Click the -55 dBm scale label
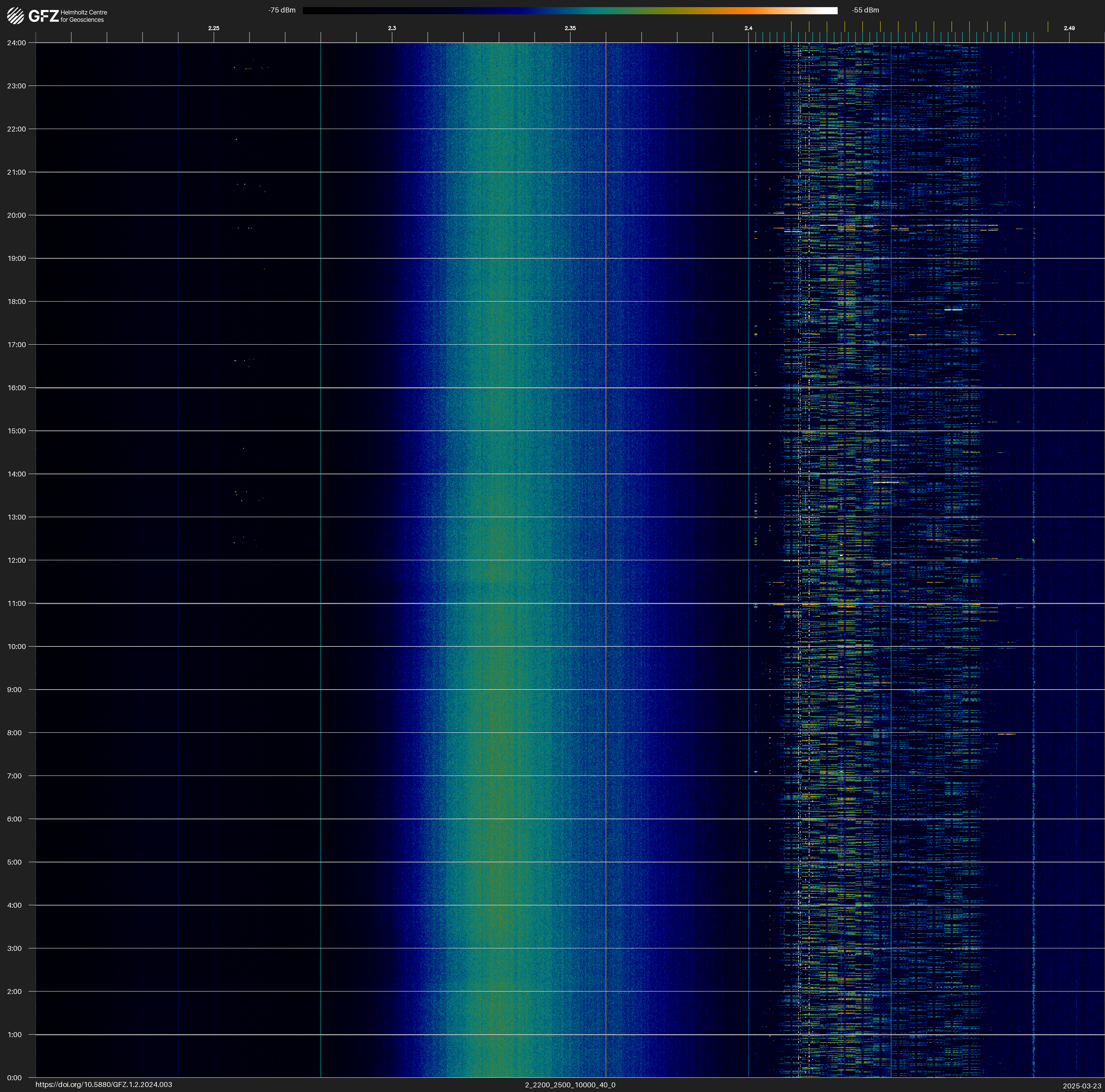 [865, 10]
